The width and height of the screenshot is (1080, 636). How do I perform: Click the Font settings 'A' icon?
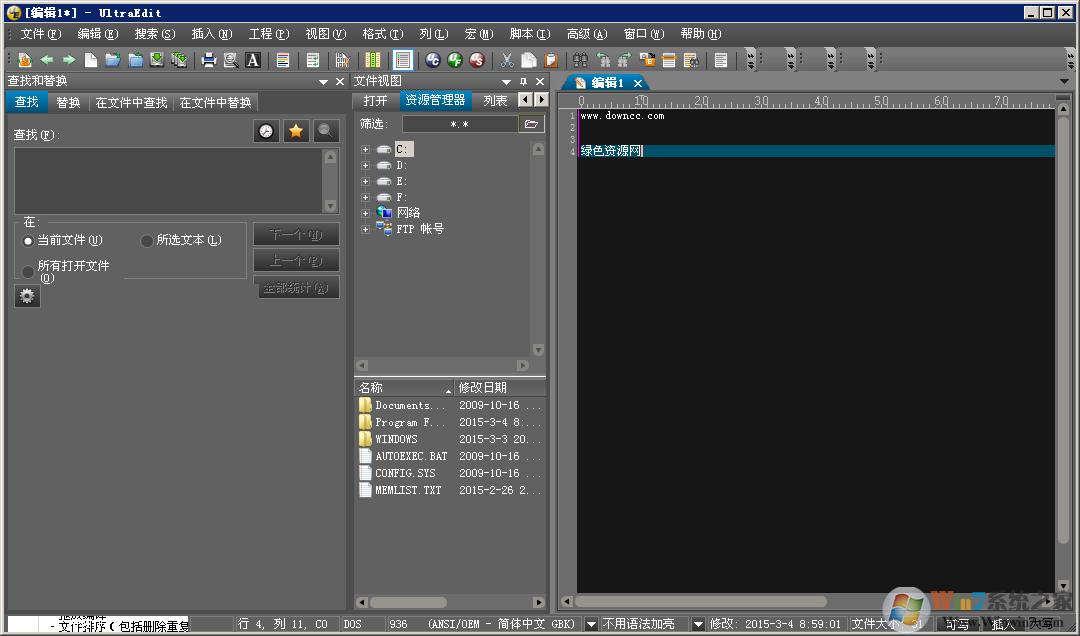(252, 60)
